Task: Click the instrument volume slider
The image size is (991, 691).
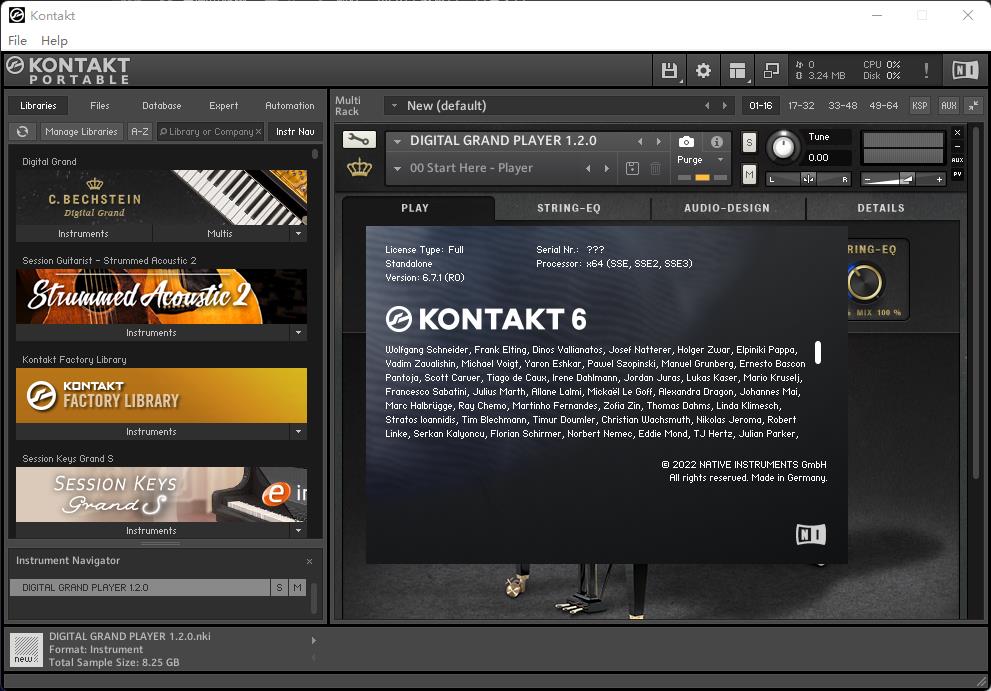Action: tap(903, 179)
